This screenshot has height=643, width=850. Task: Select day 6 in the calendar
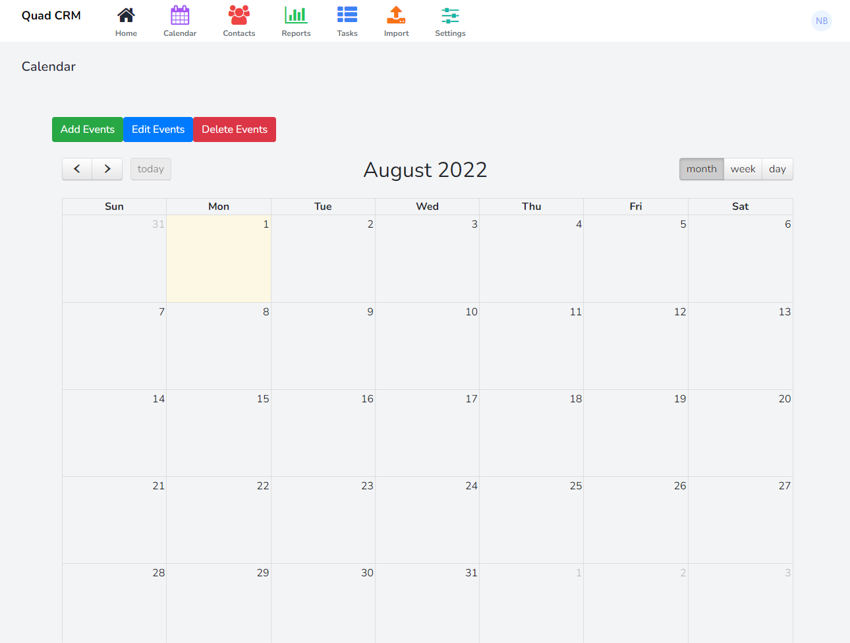click(x=740, y=259)
